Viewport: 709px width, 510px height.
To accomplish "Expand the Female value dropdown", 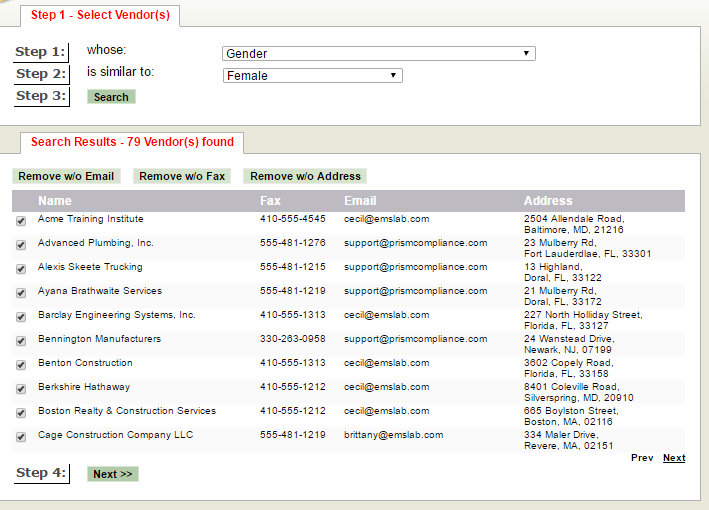I will (312, 76).
